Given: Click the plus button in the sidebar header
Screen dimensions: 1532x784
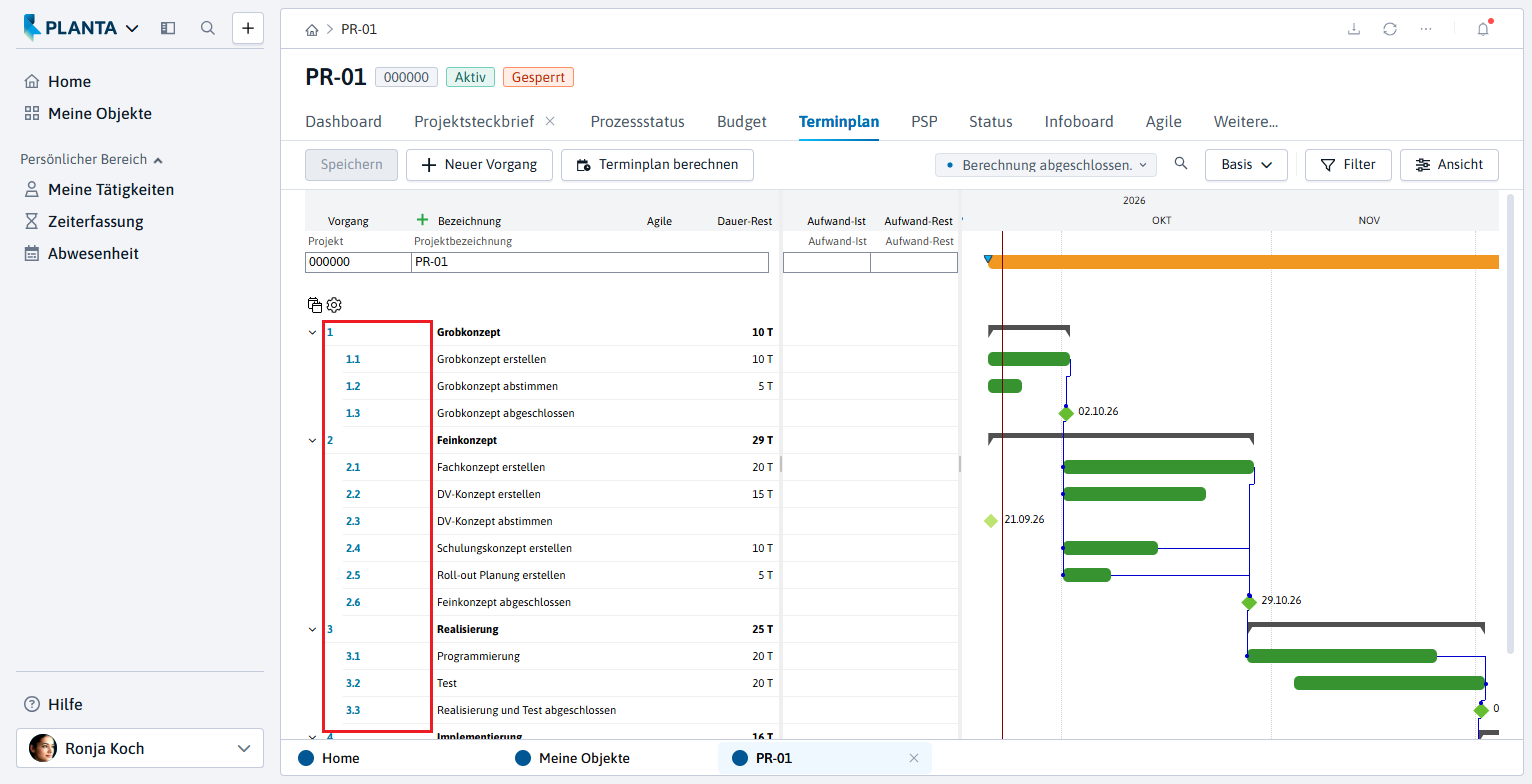Looking at the screenshot, I should click(x=248, y=28).
